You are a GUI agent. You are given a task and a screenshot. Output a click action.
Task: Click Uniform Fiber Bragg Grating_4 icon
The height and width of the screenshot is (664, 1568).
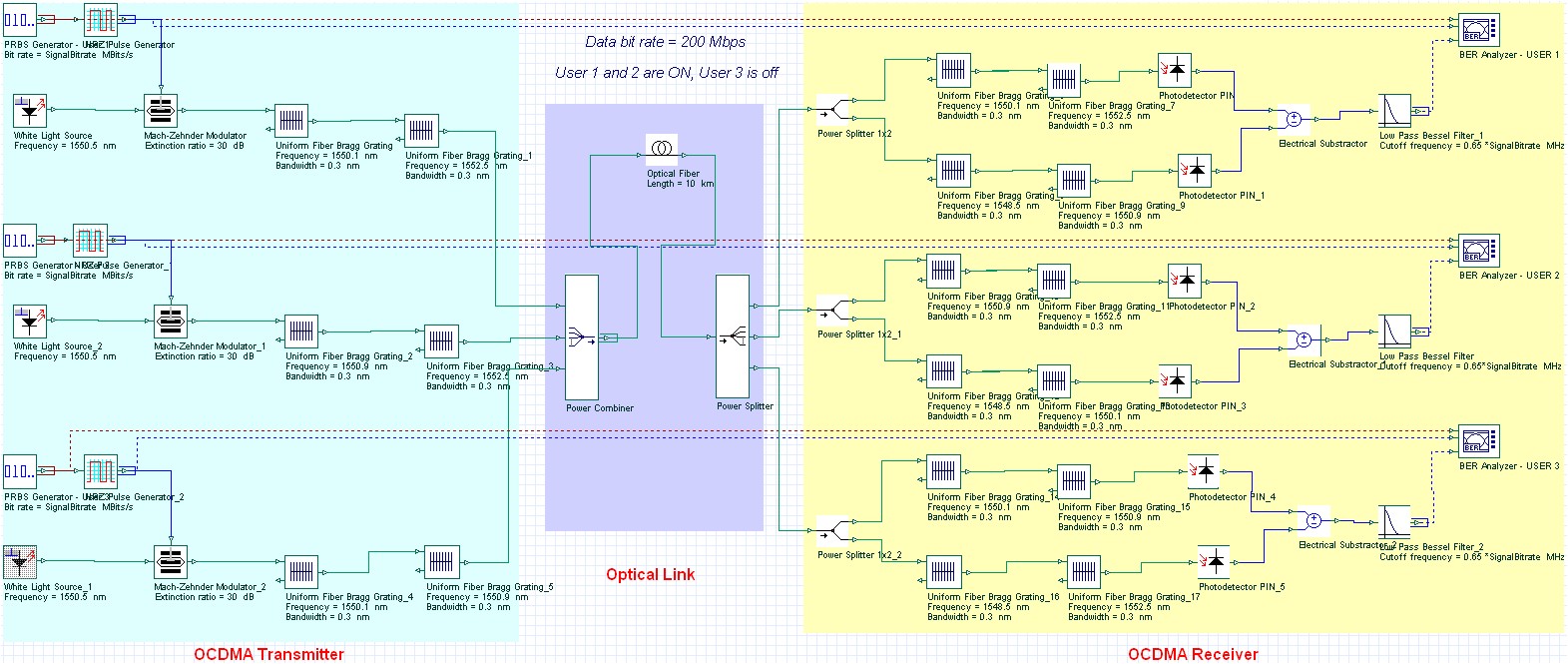[x=301, y=572]
